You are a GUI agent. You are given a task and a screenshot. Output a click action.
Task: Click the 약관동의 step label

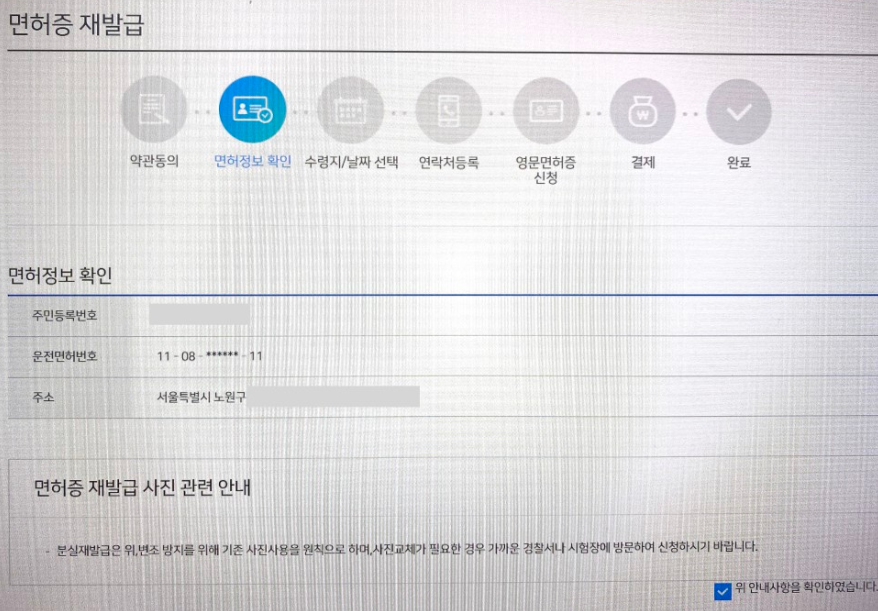pyautogui.click(x=154, y=162)
